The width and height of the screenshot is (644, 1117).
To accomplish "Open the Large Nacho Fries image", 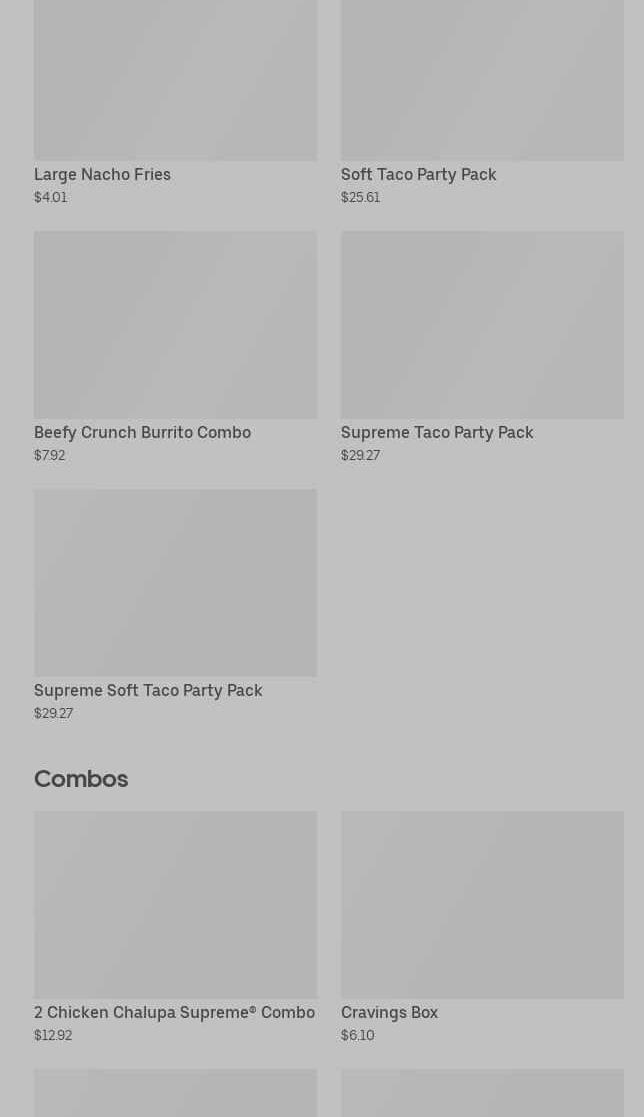I will click(x=175, y=80).
